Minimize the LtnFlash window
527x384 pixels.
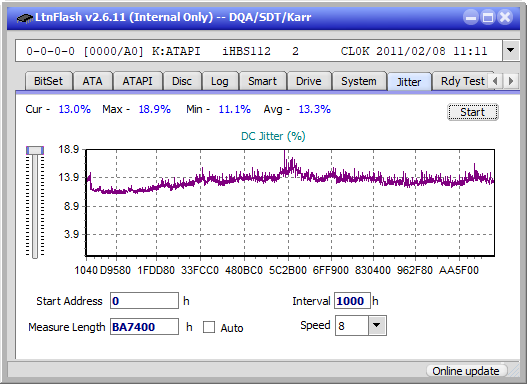pos(471,17)
